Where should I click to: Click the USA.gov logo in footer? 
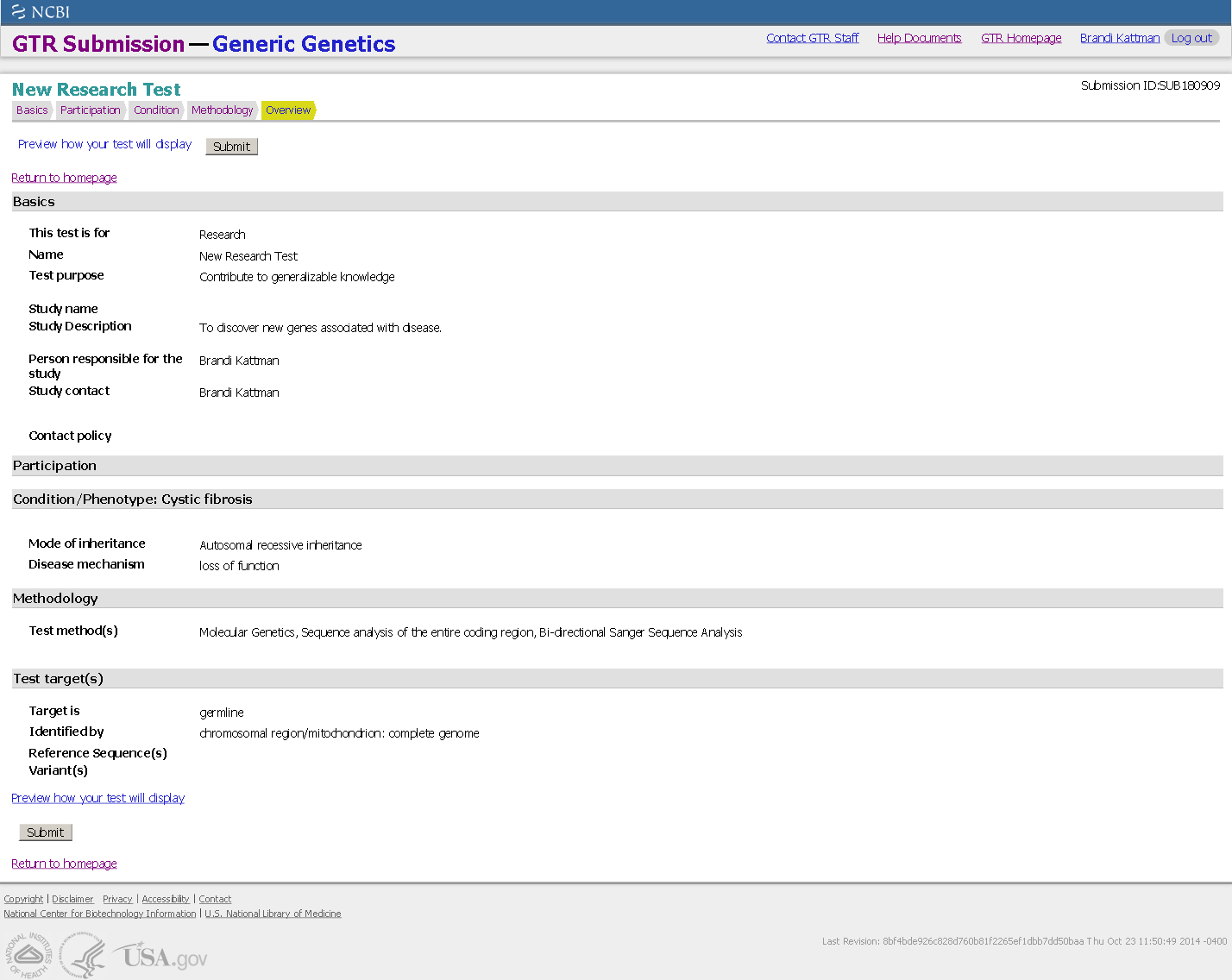pyautogui.click(x=161, y=956)
